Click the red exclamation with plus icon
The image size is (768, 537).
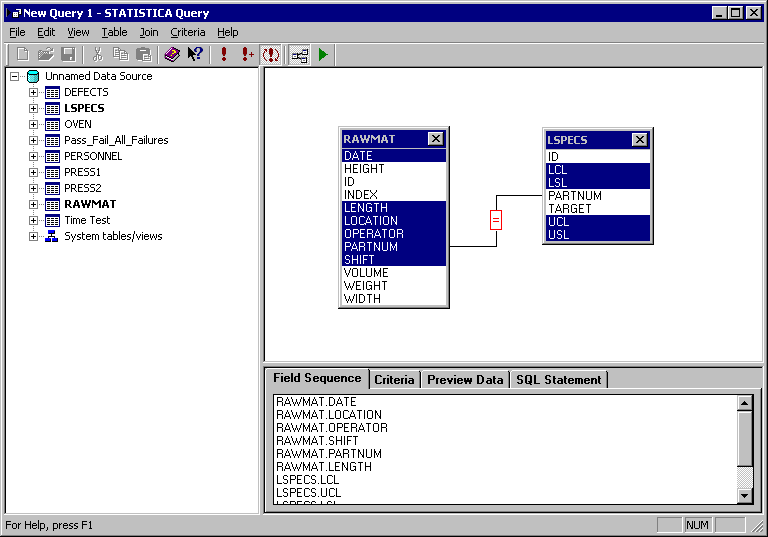pos(247,55)
